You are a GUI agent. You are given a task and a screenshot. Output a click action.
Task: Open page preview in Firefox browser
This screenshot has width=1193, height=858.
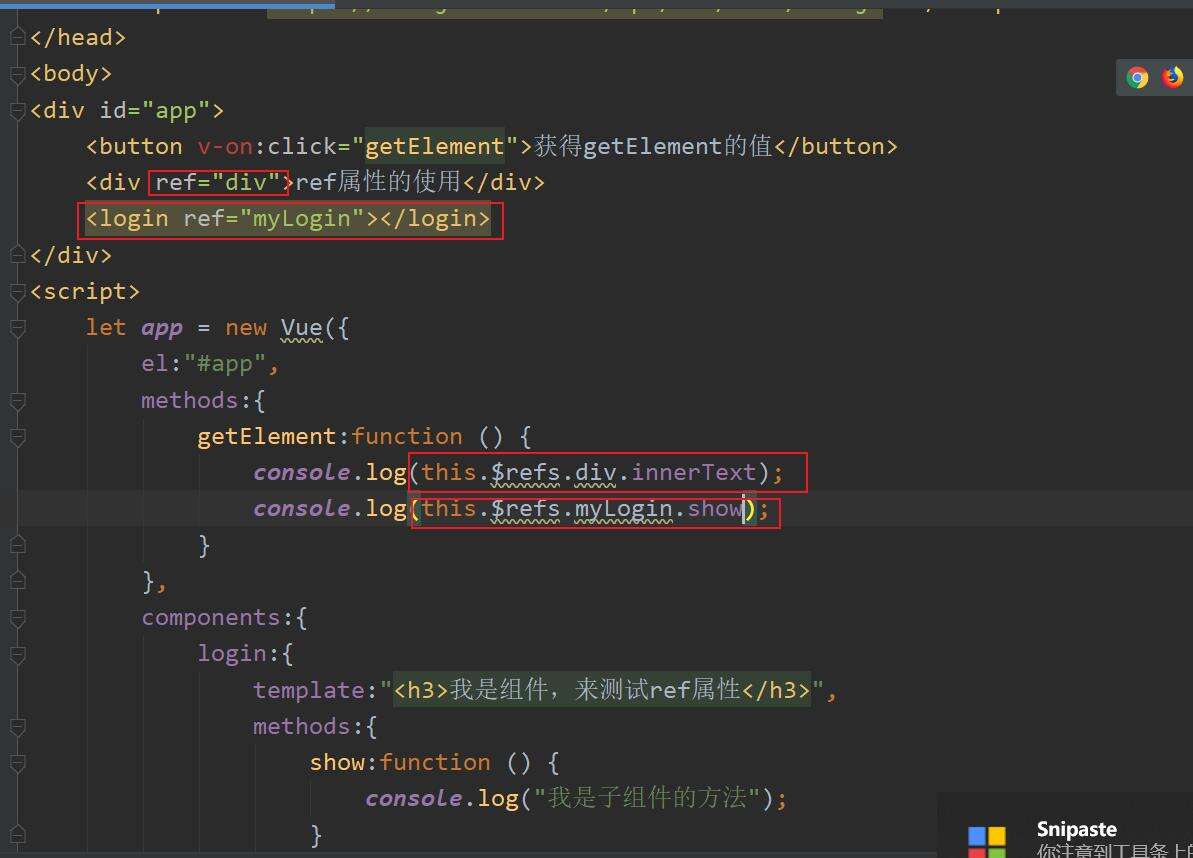pos(1172,78)
